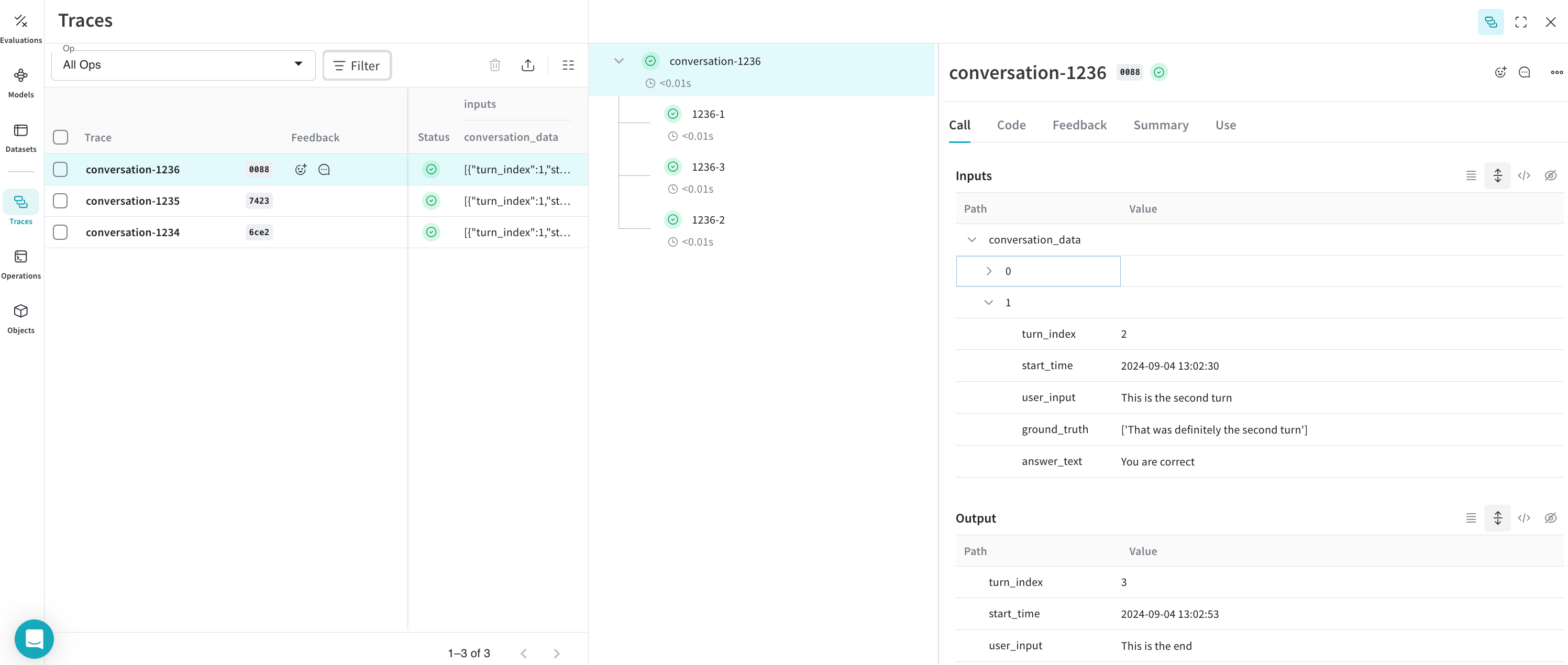Toggle Output hide-values eye icon

click(1550, 518)
